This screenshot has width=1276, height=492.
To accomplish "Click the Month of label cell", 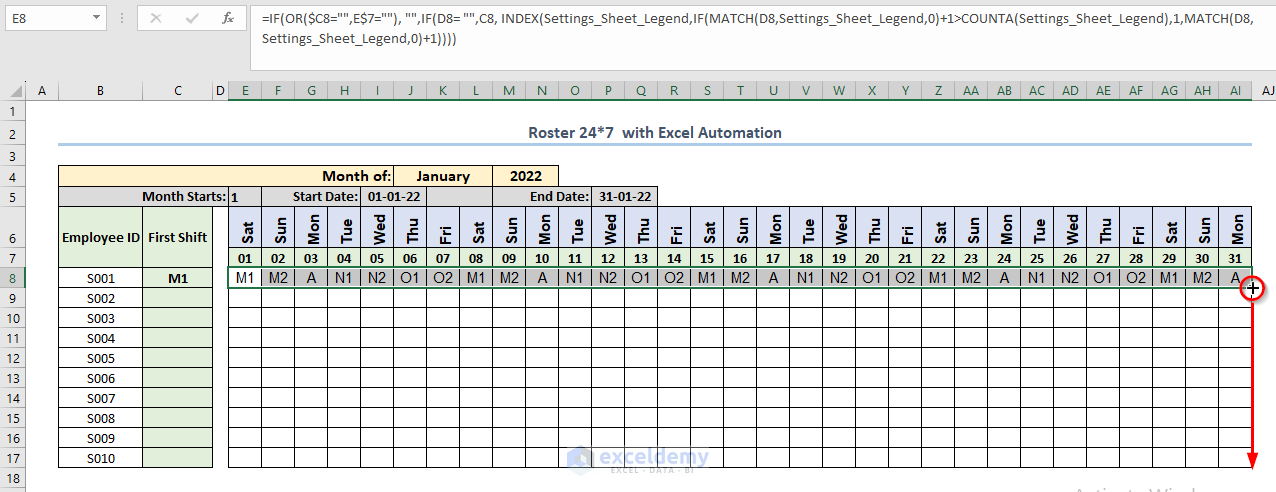I will [x=226, y=176].
